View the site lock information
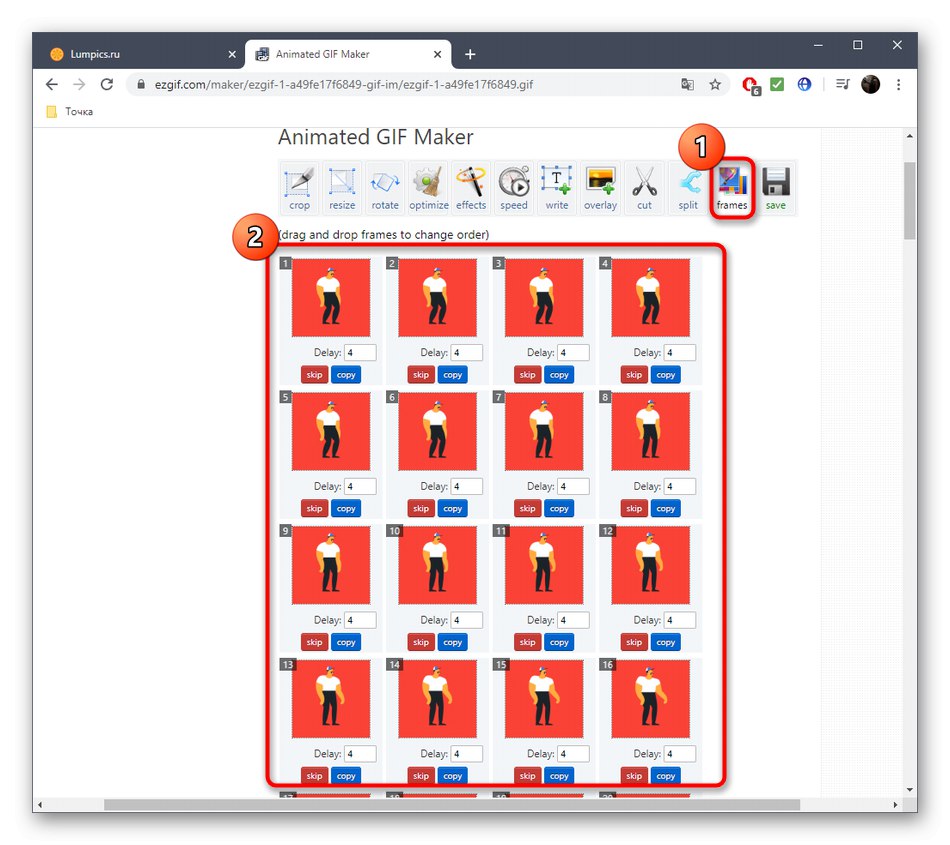Image resolution: width=950 pixels, height=845 pixels. 141,84
